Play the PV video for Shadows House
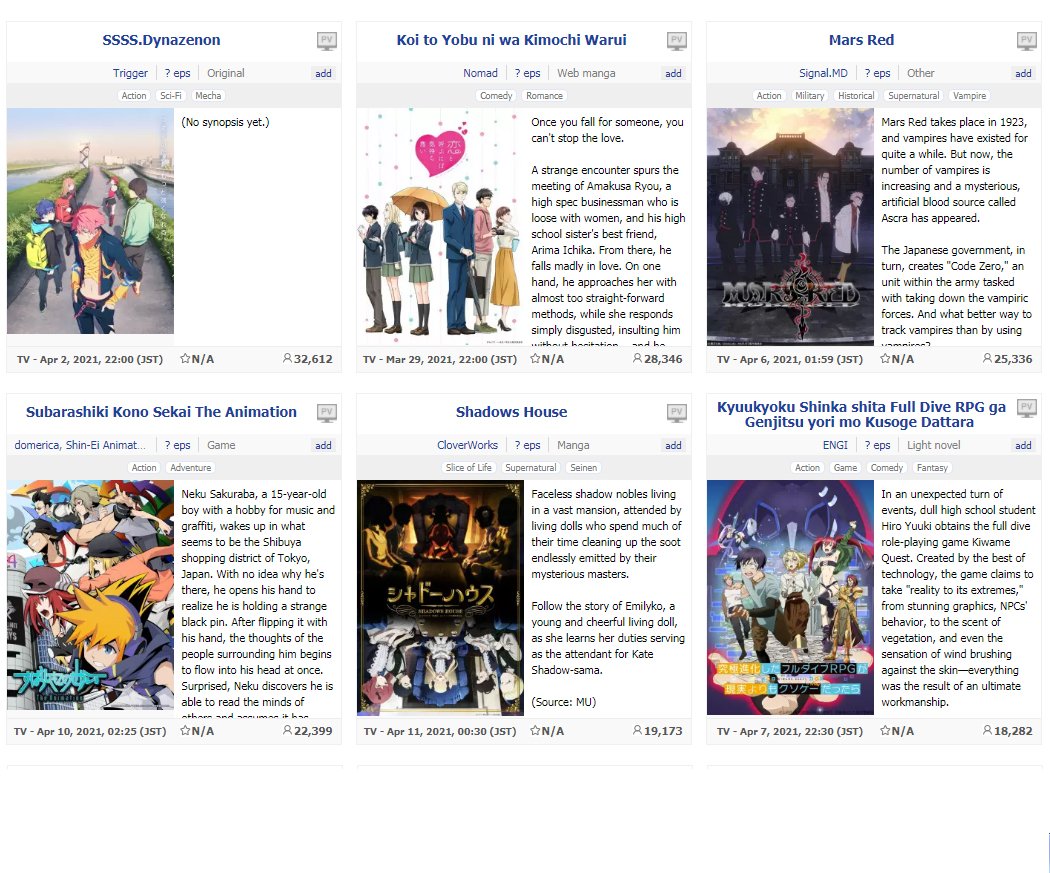This screenshot has width=1050, height=873. coord(676,413)
